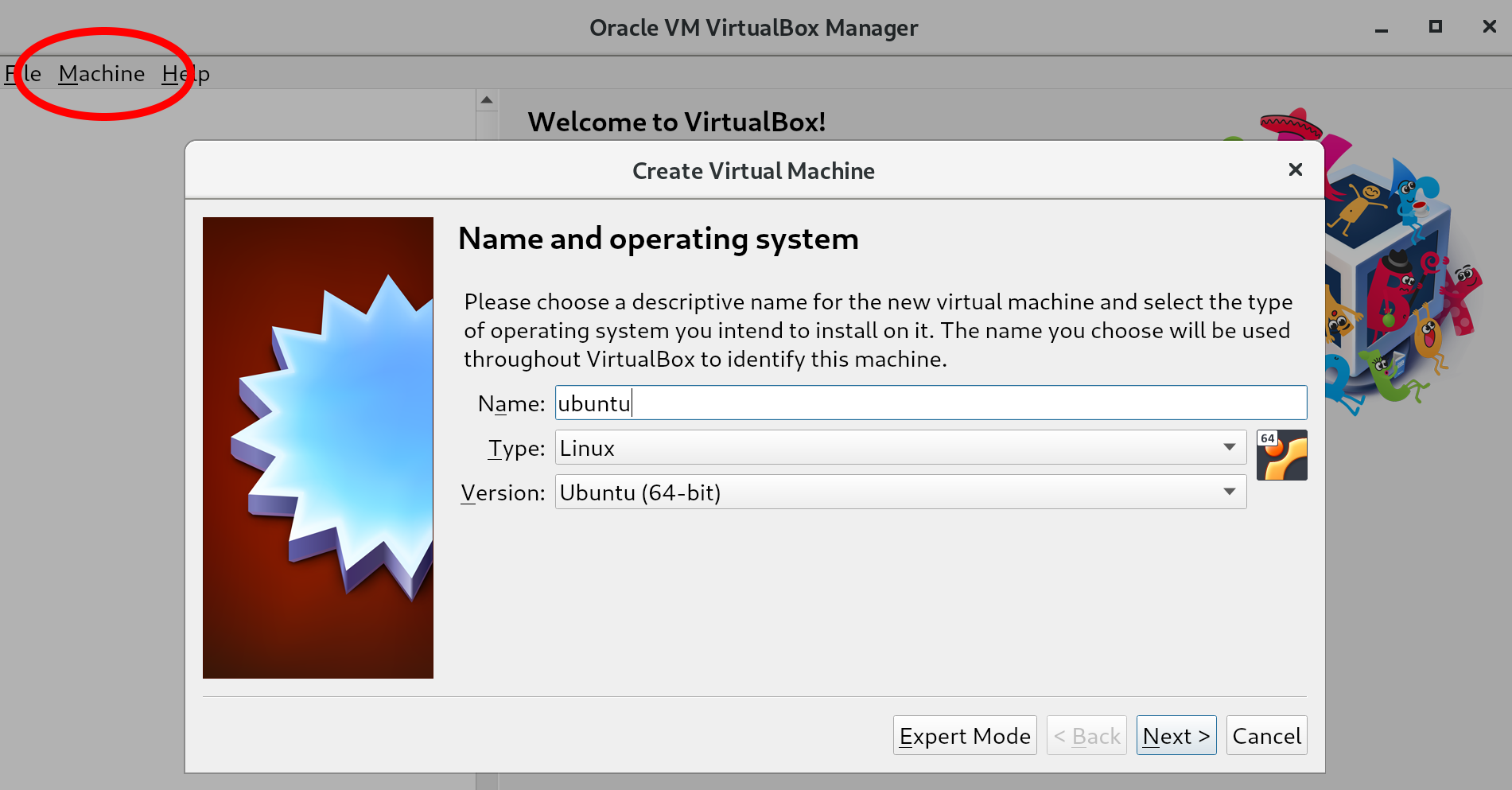Click the VirtualBox mascot cube illustration
Screen dimensions: 1512x790
pyautogui.click(x=1400, y=270)
